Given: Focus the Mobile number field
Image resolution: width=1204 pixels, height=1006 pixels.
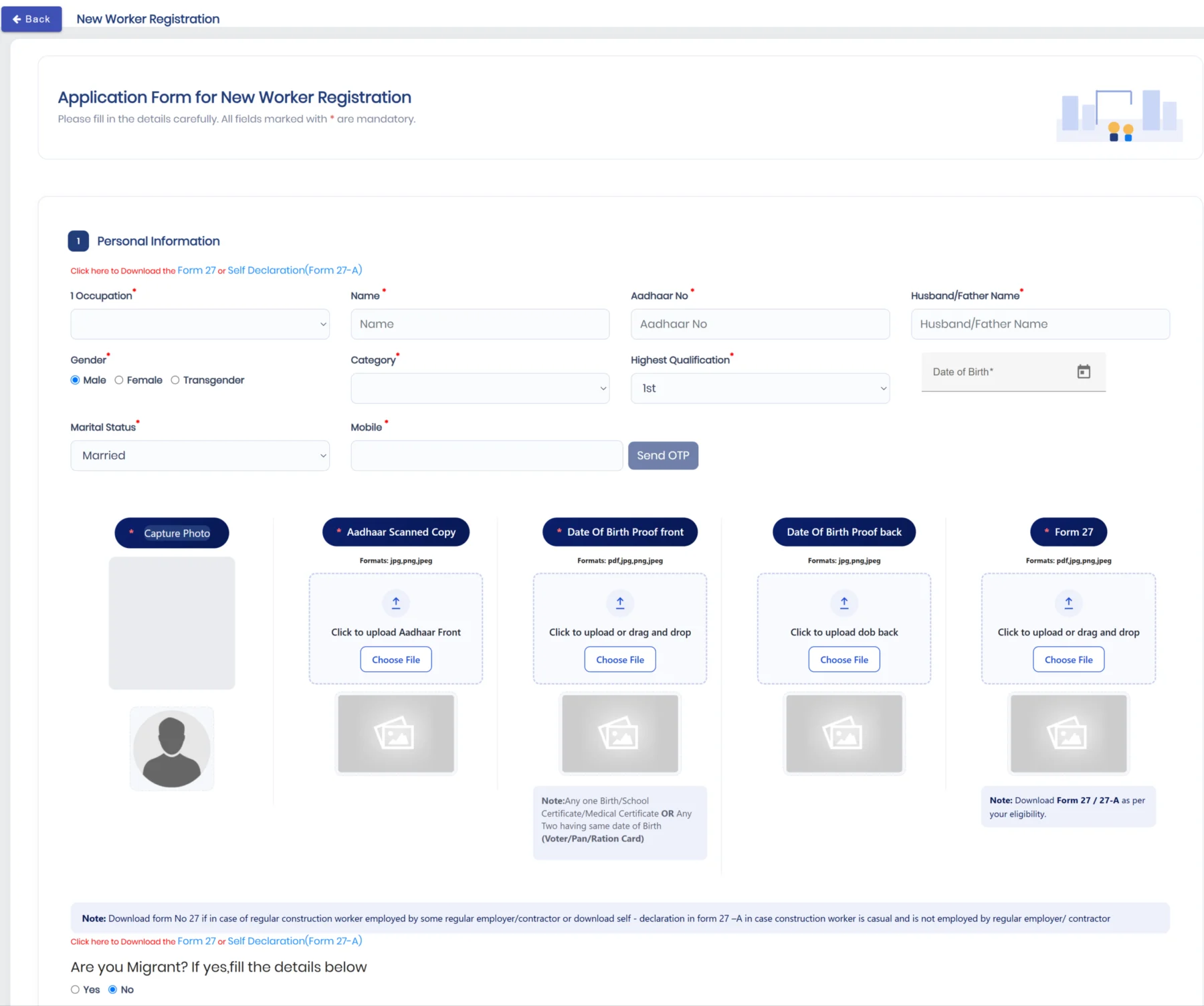Looking at the screenshot, I should (487, 456).
